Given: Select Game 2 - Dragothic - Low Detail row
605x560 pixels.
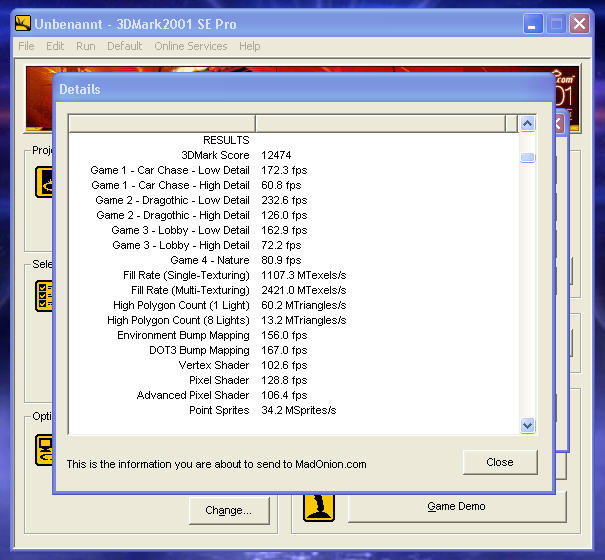Looking at the screenshot, I should pos(294,200).
